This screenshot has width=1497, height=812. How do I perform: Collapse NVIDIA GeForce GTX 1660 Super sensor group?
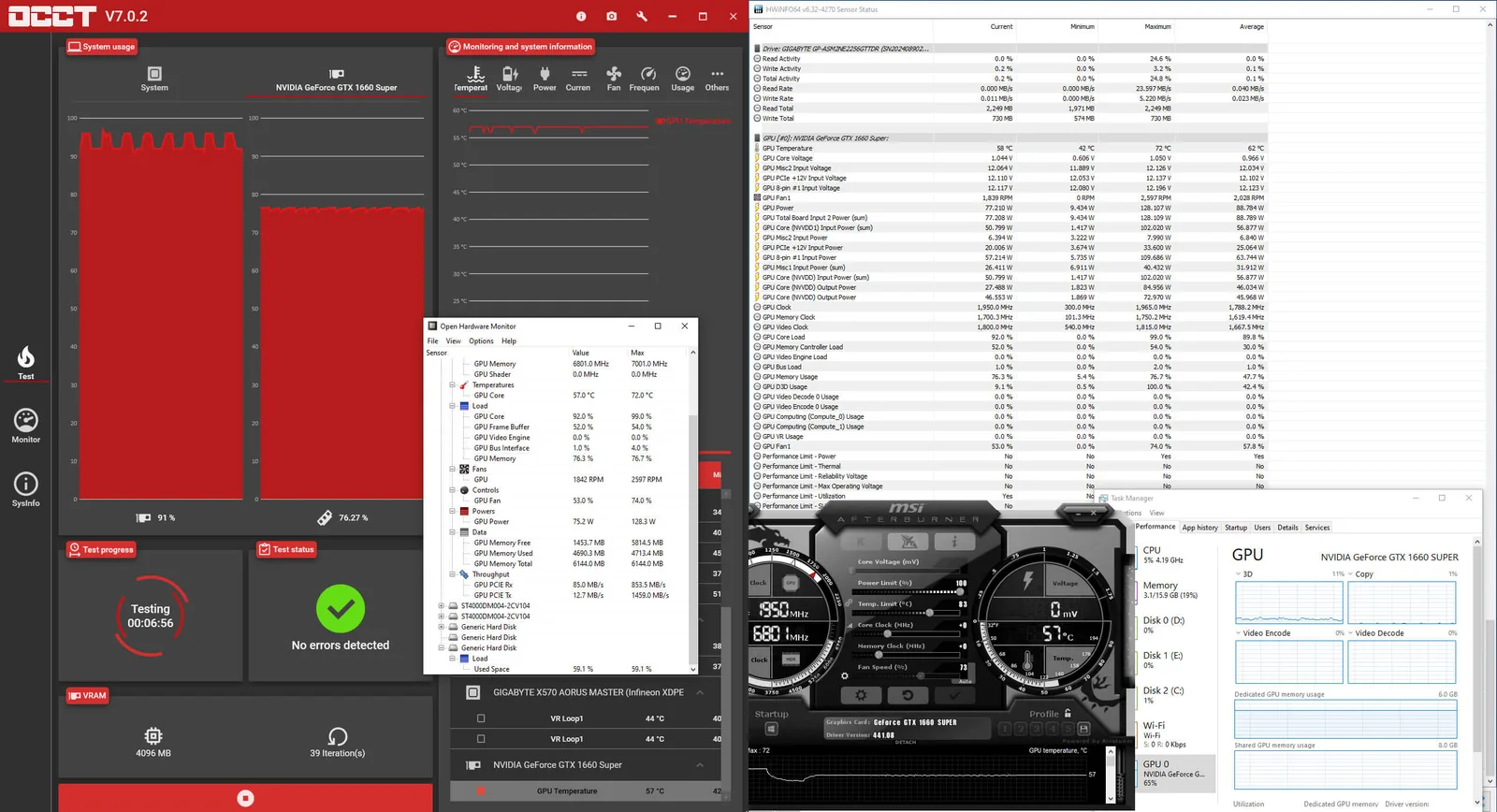pyautogui.click(x=700, y=765)
